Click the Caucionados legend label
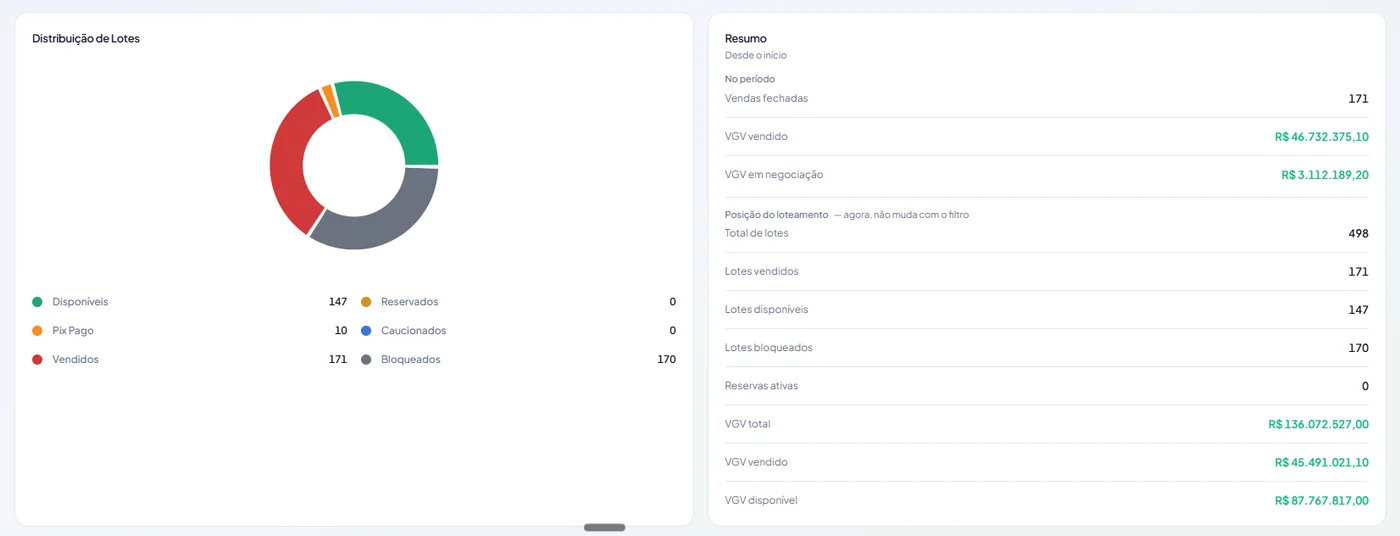The width and height of the screenshot is (1400, 536). click(414, 331)
